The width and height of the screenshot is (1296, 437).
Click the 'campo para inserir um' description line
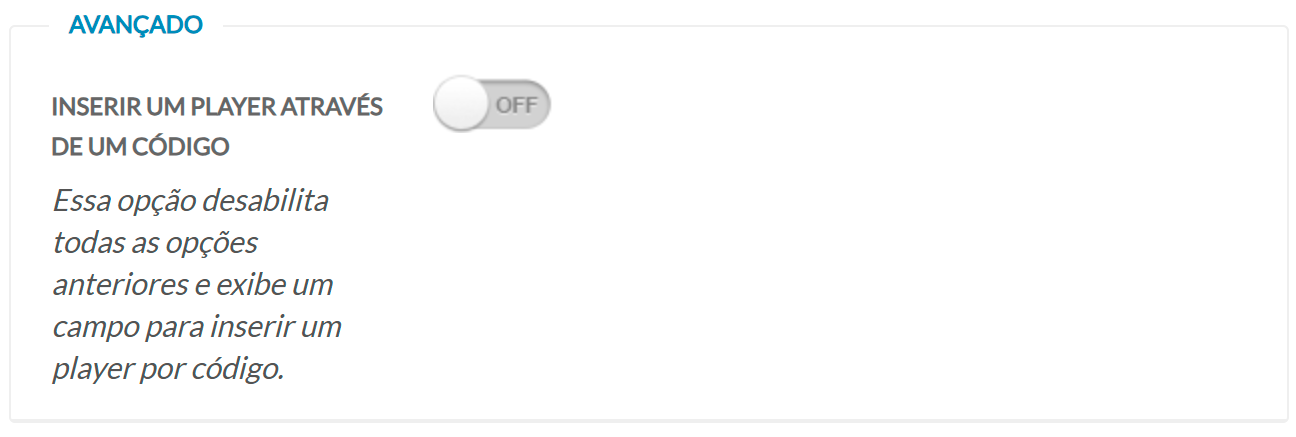(196, 326)
